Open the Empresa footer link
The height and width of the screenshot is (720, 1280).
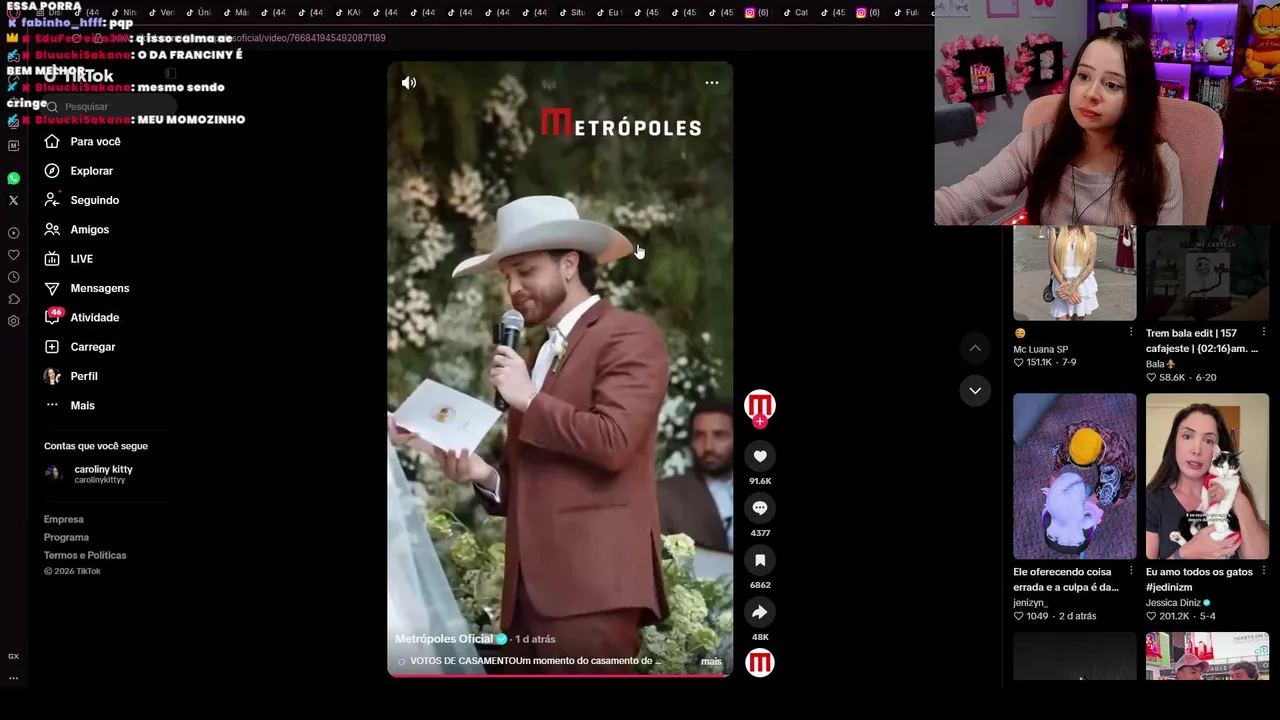(64, 519)
